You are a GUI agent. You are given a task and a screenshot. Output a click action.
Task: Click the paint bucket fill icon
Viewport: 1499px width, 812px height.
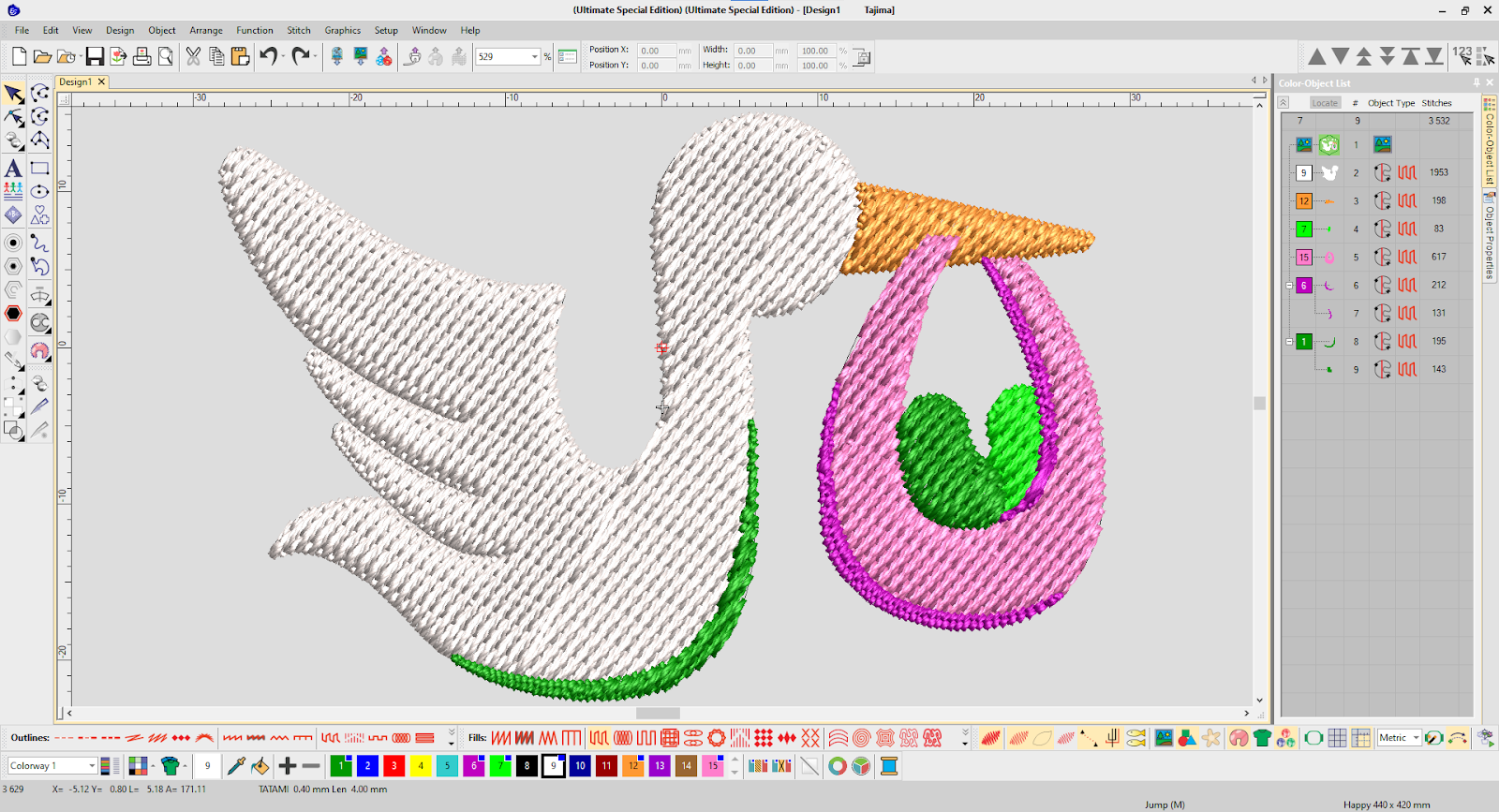(260, 766)
